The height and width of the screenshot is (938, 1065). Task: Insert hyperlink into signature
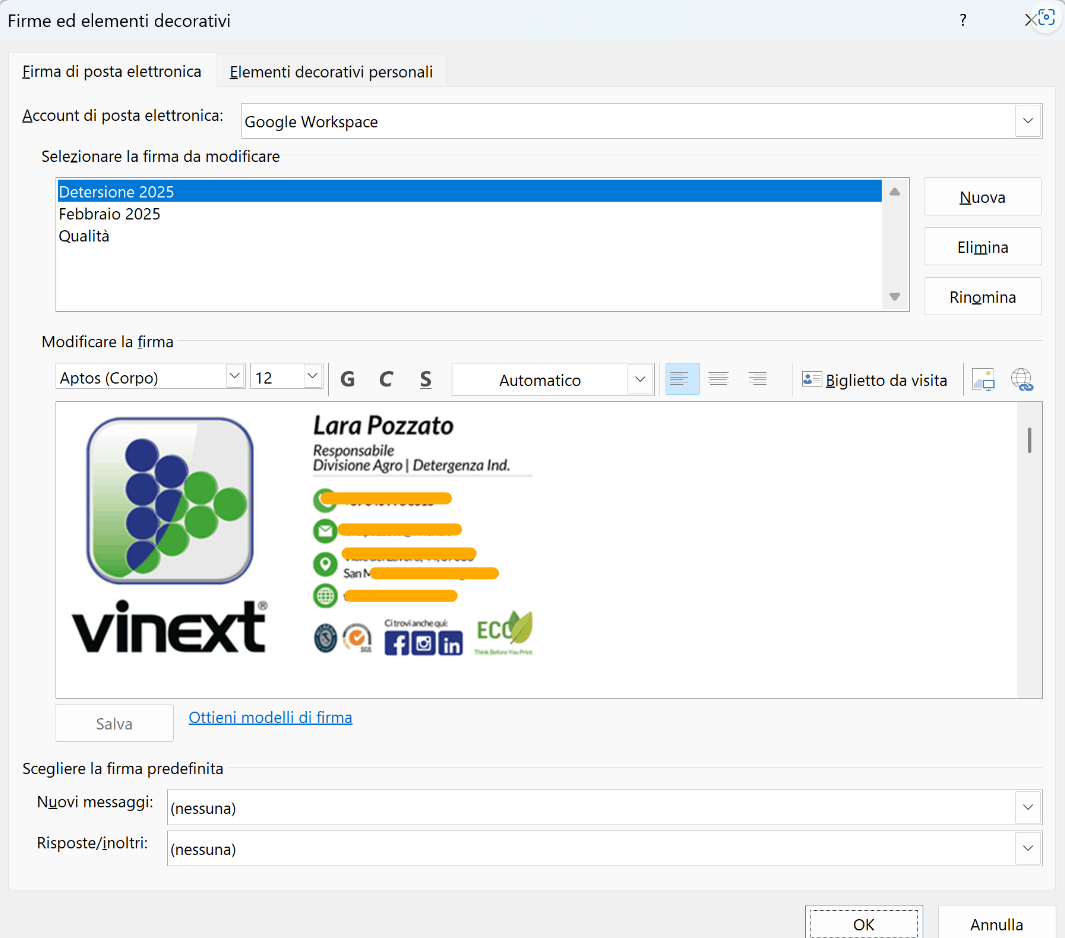tap(1022, 379)
